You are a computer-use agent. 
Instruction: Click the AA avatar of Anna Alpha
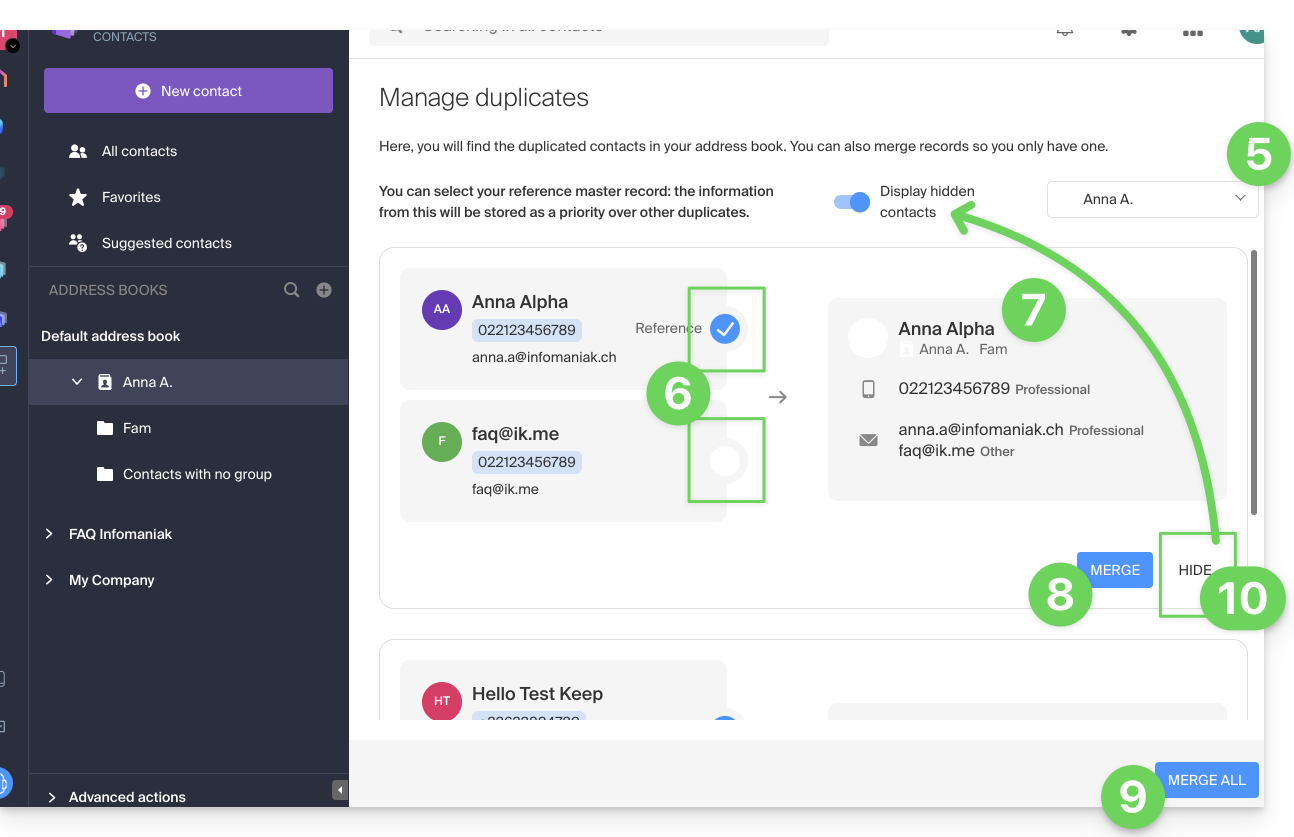point(442,309)
